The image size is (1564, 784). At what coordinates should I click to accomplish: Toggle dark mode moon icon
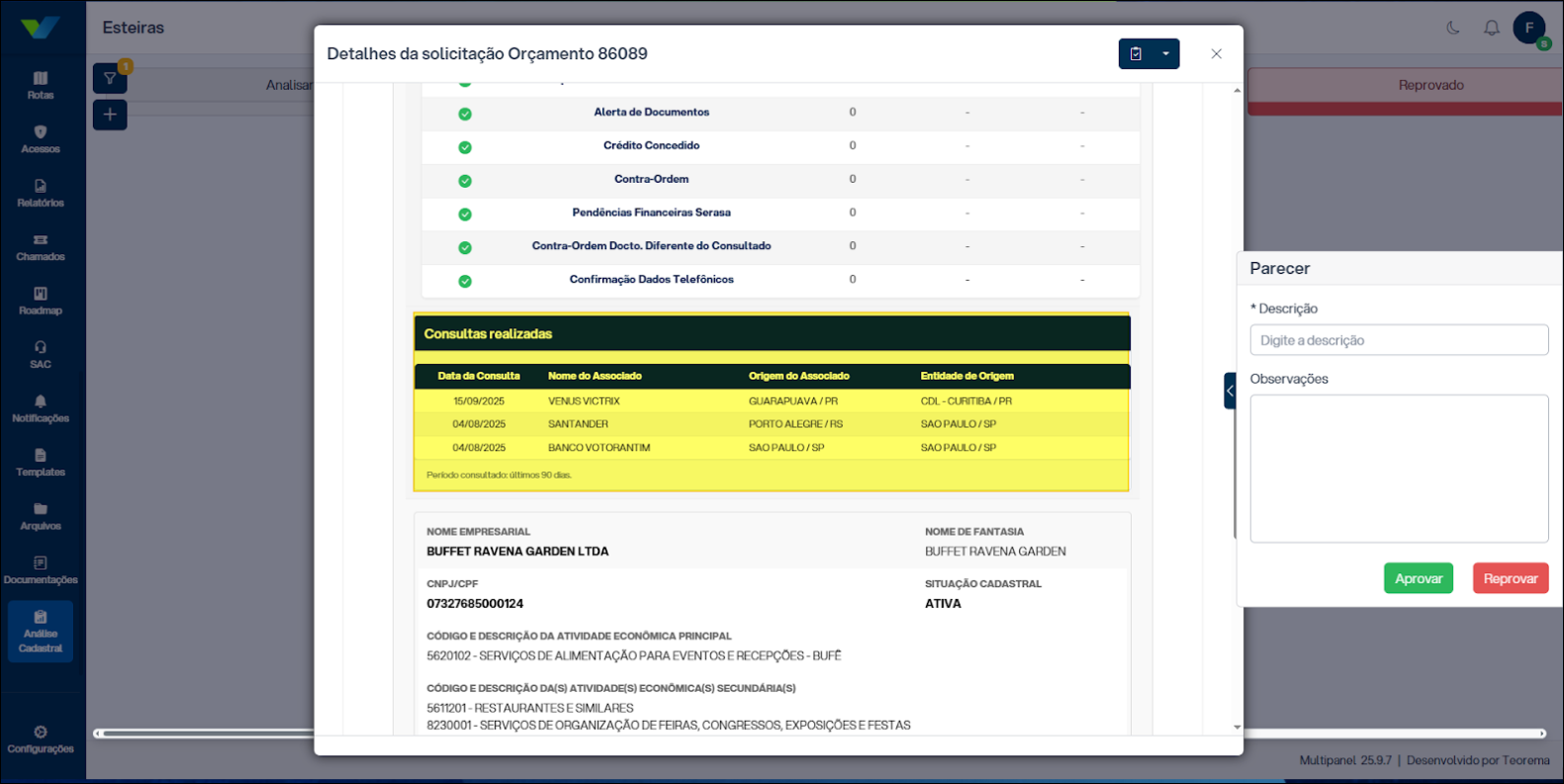[1452, 28]
